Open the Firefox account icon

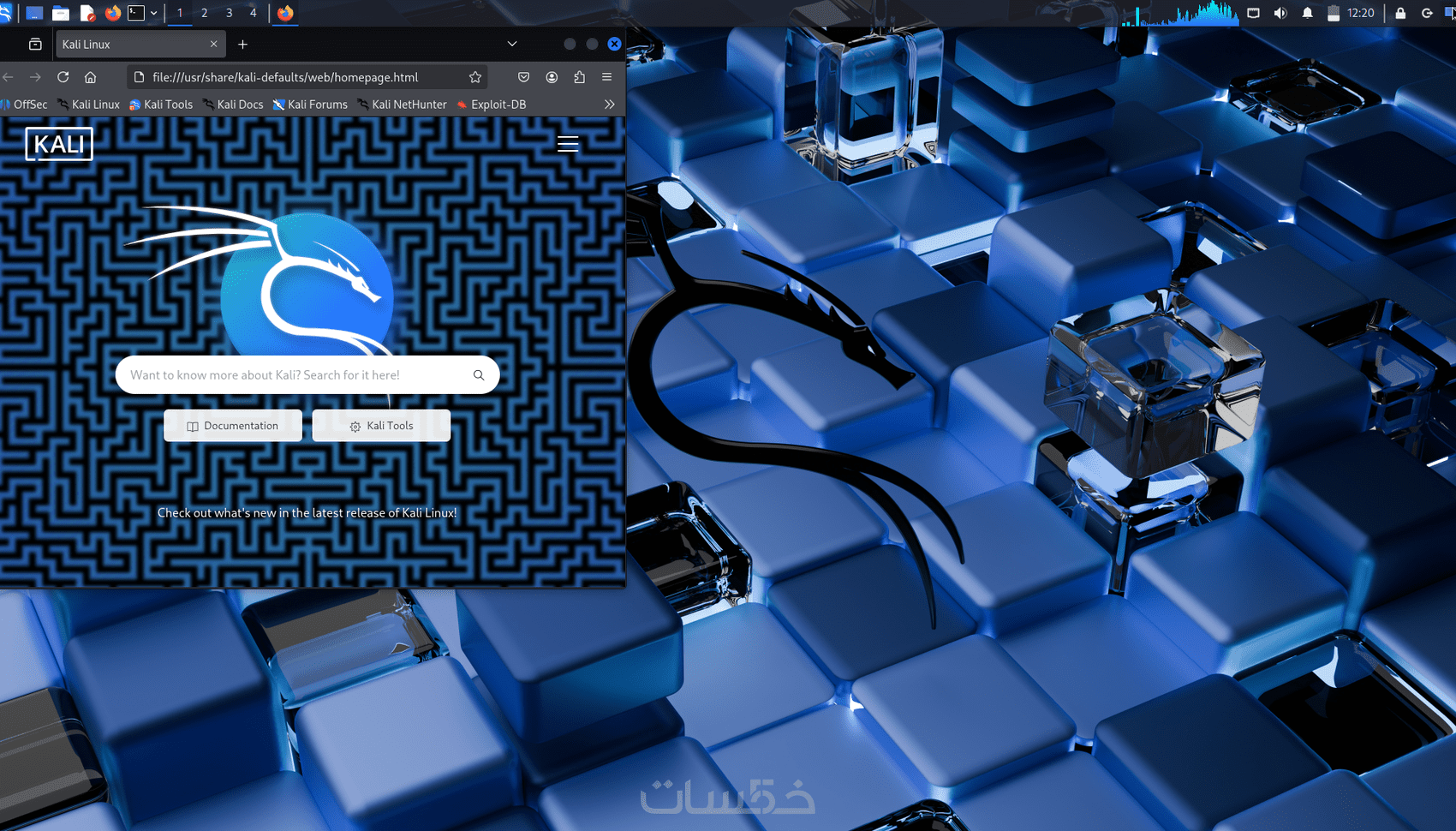(552, 77)
